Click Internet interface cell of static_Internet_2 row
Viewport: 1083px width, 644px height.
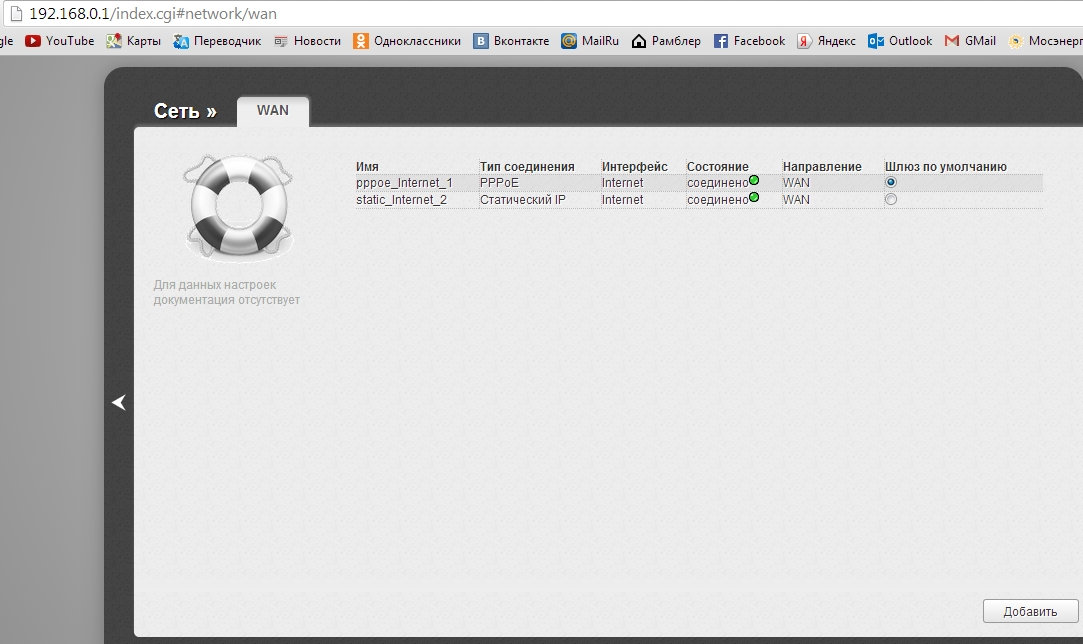(622, 200)
